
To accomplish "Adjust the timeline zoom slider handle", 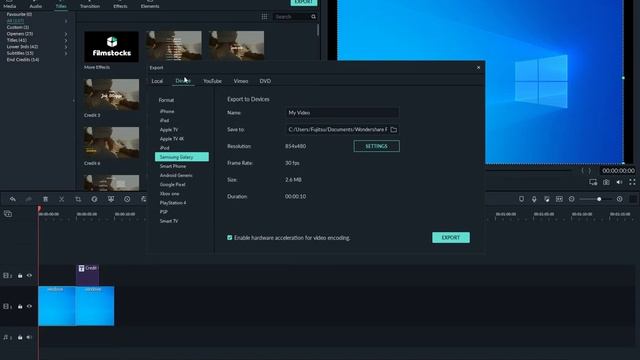I will [x=599, y=199].
